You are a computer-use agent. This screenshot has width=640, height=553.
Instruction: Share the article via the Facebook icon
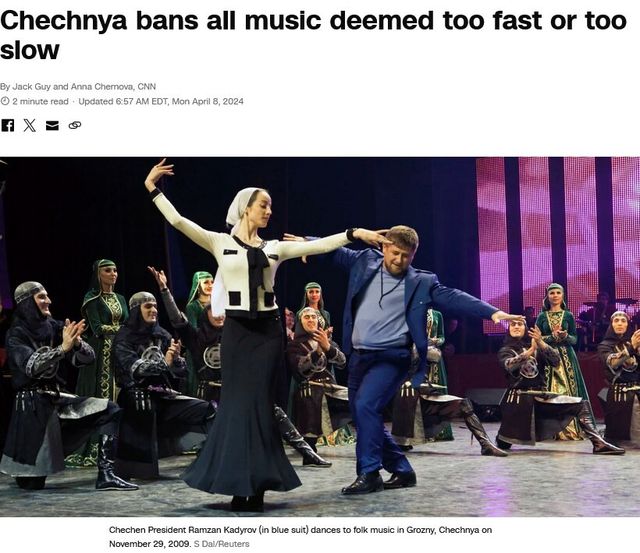click(7, 125)
